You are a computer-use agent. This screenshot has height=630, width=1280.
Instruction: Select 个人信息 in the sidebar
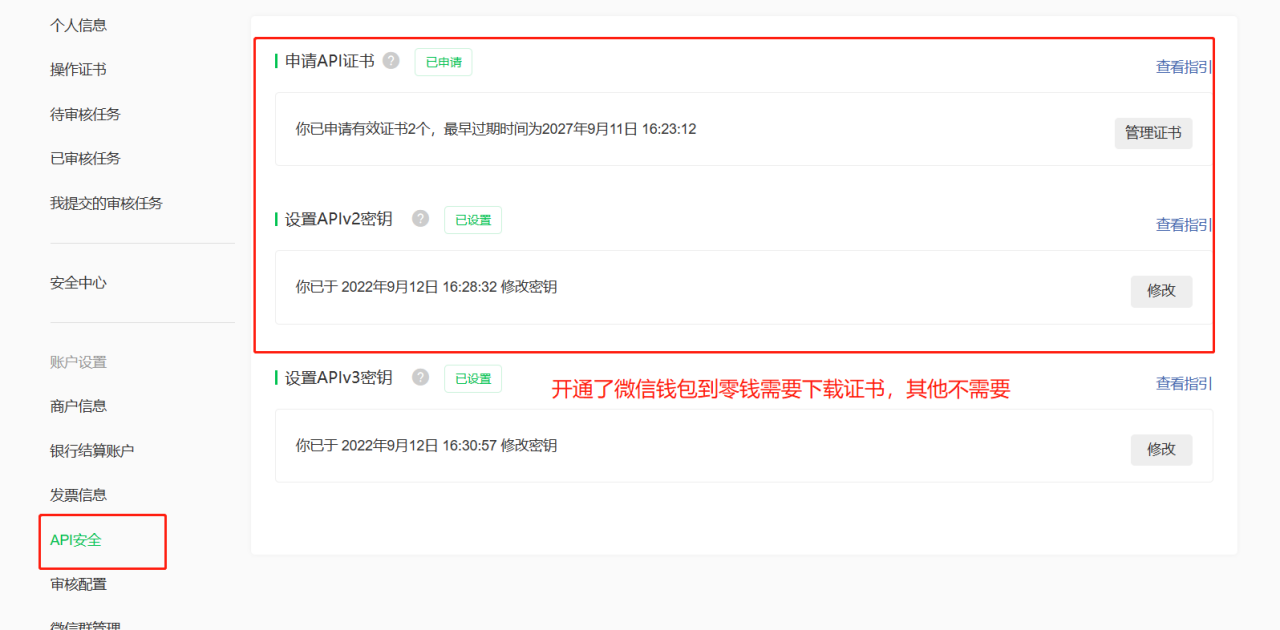78,25
